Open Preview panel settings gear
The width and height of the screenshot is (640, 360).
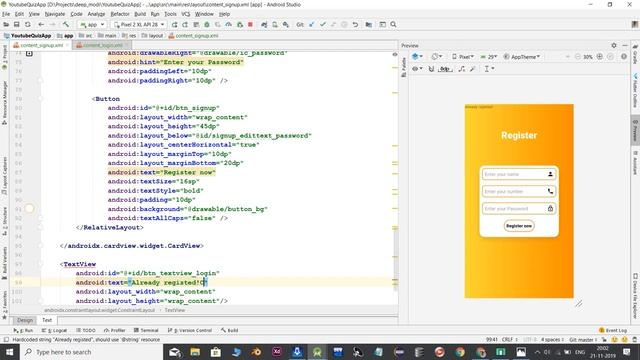pyautogui.click(x=614, y=45)
